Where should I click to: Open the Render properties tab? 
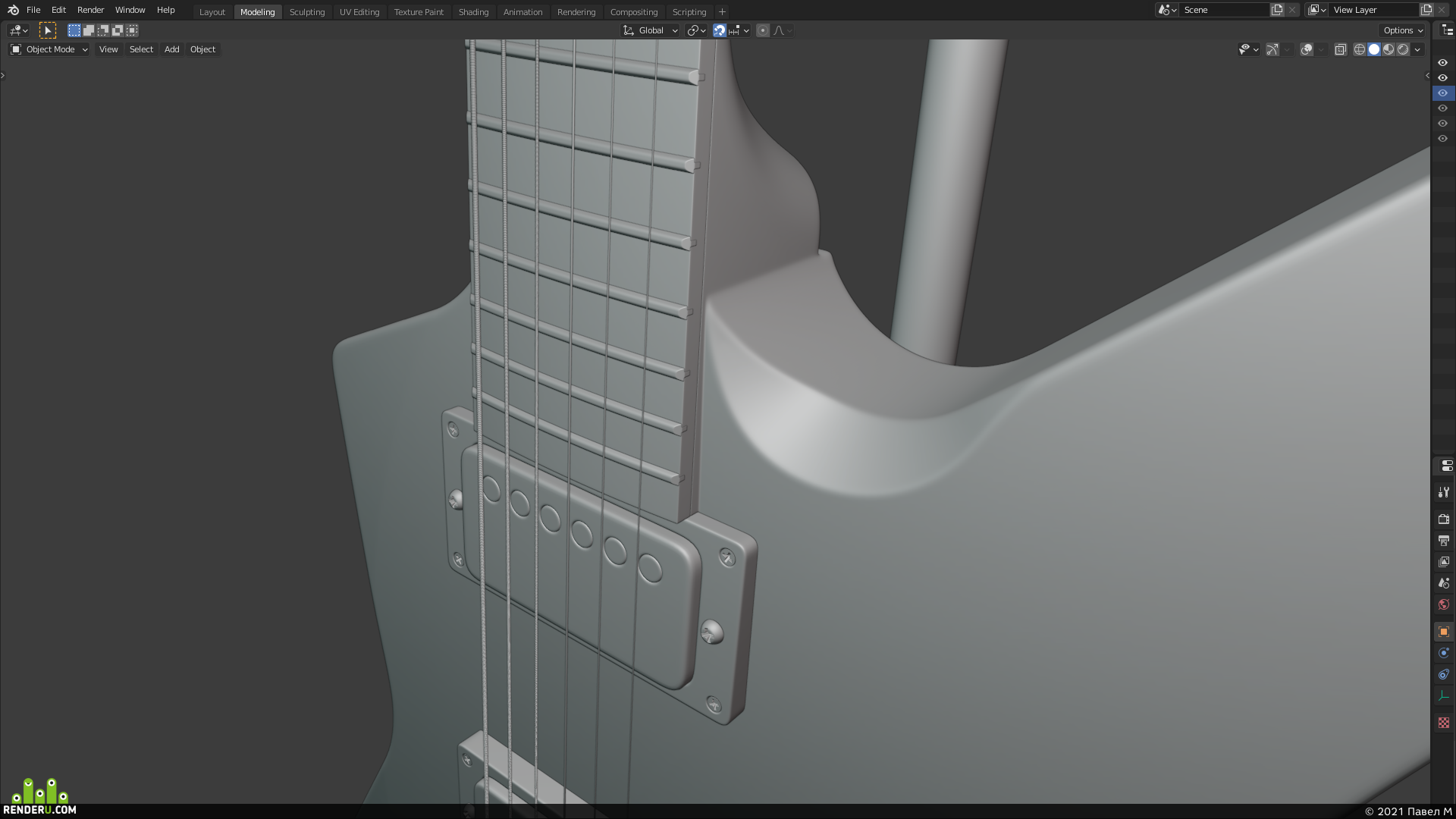coord(1443,519)
